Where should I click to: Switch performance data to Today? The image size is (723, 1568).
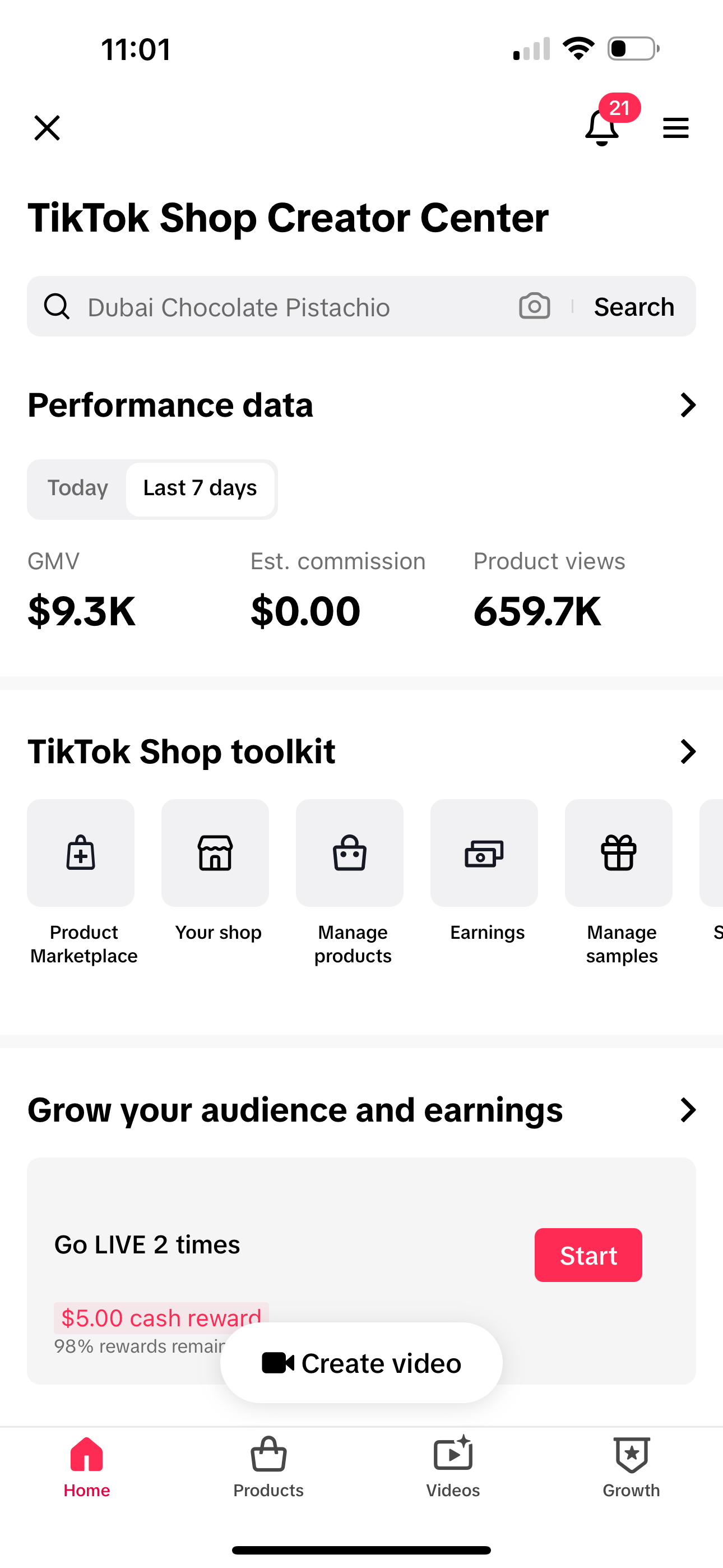(78, 488)
